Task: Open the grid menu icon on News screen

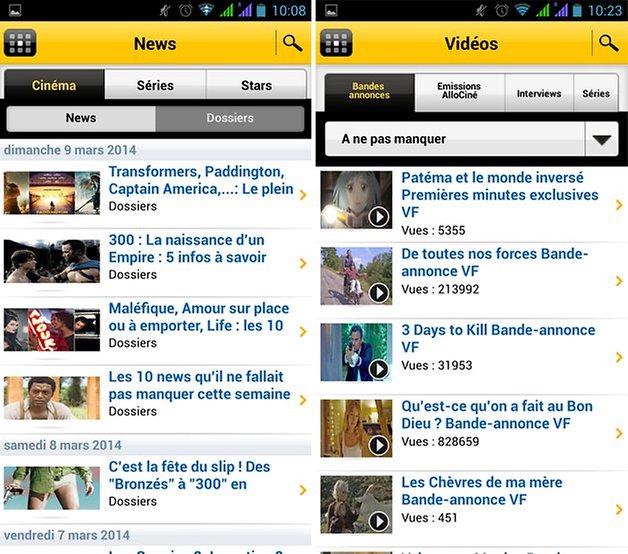Action: (x=20, y=43)
